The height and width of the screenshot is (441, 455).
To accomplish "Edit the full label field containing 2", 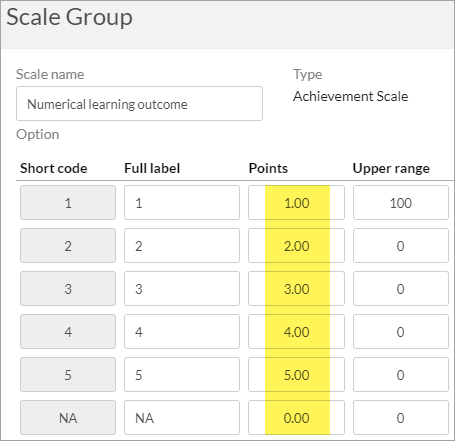I will (x=182, y=246).
